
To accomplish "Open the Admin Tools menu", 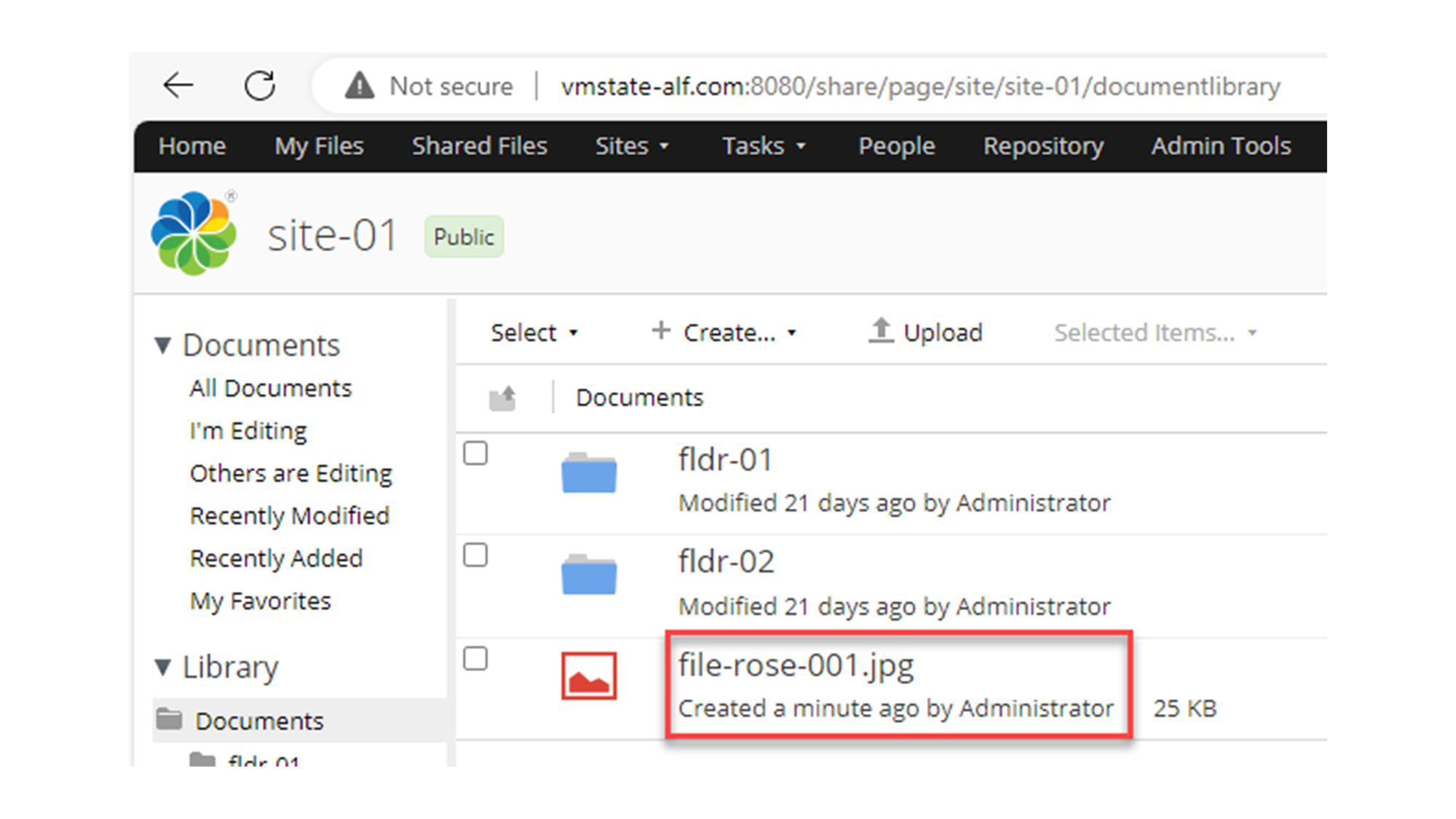I will (x=1220, y=146).
